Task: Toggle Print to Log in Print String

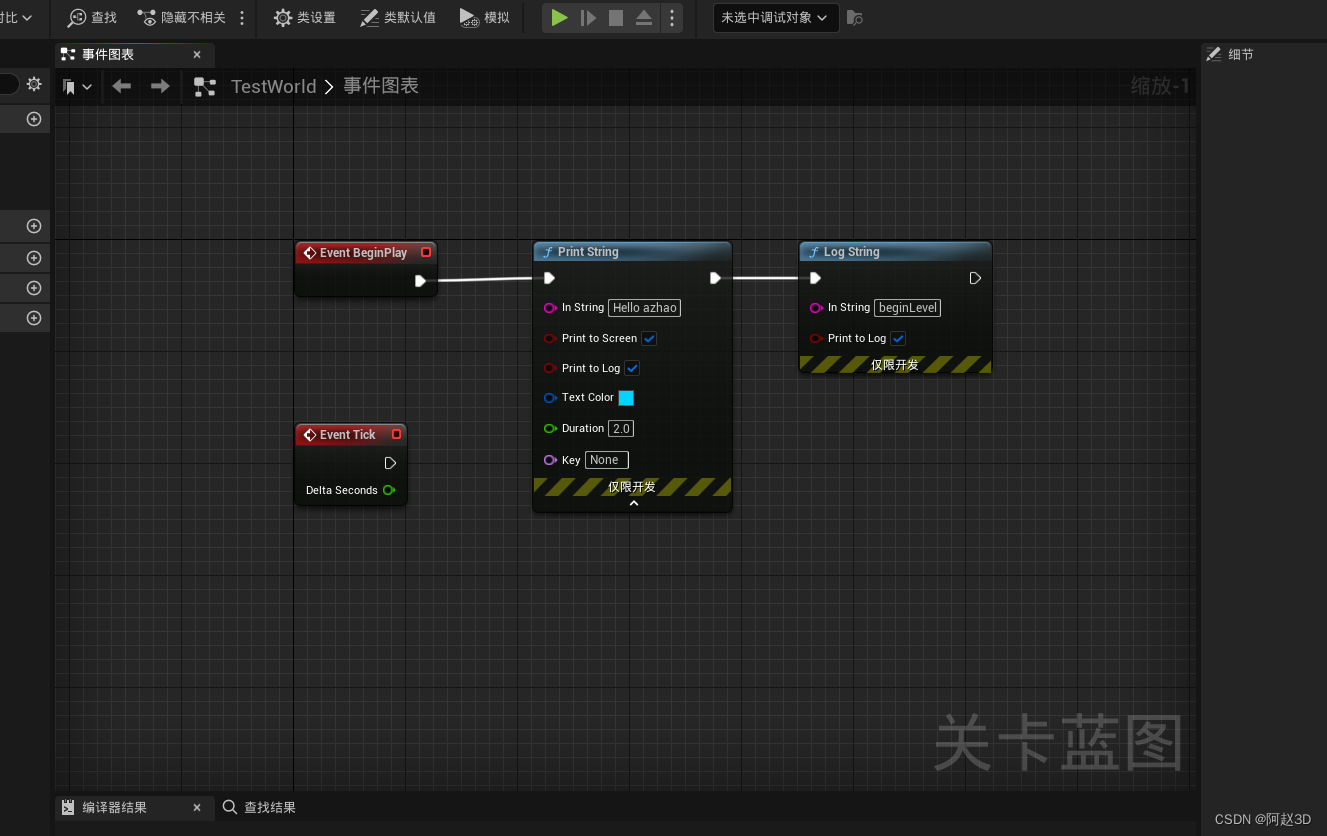Action: tap(632, 369)
